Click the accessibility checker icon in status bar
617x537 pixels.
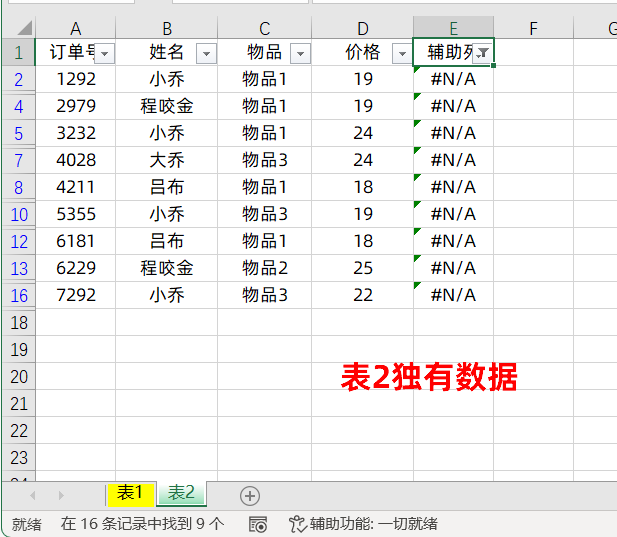(x=297, y=524)
